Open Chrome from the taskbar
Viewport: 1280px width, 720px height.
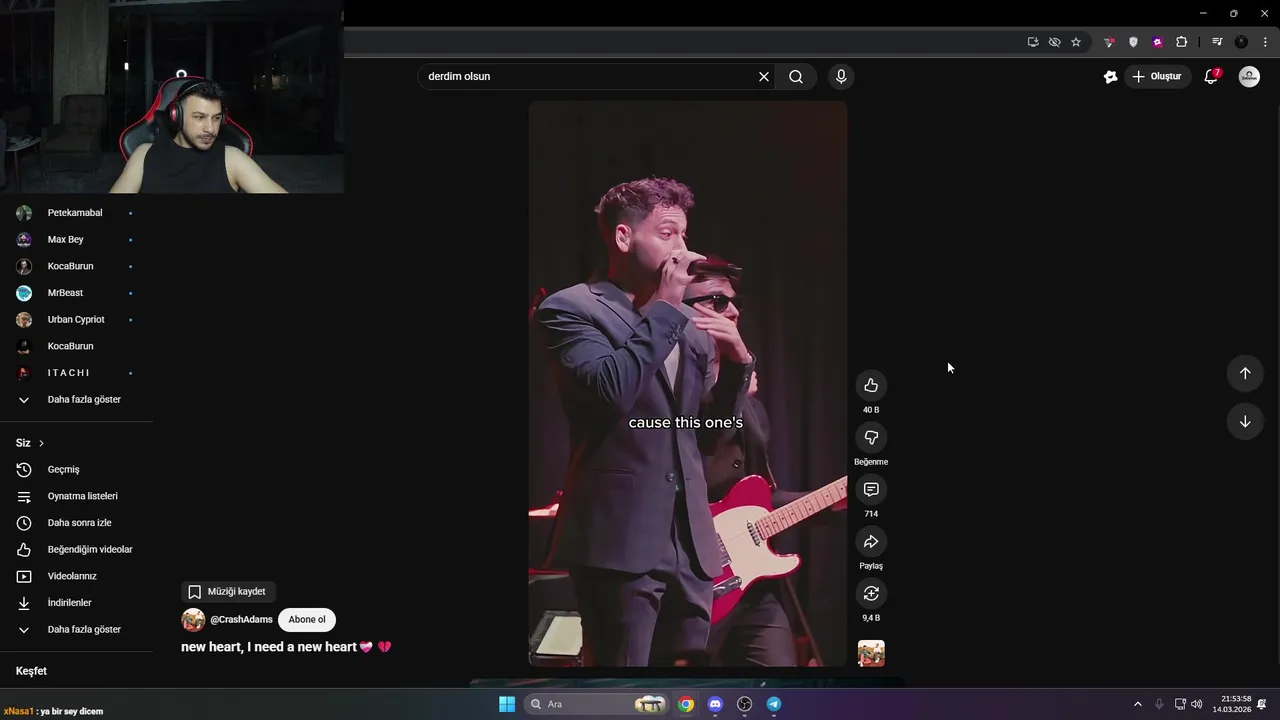click(x=686, y=704)
